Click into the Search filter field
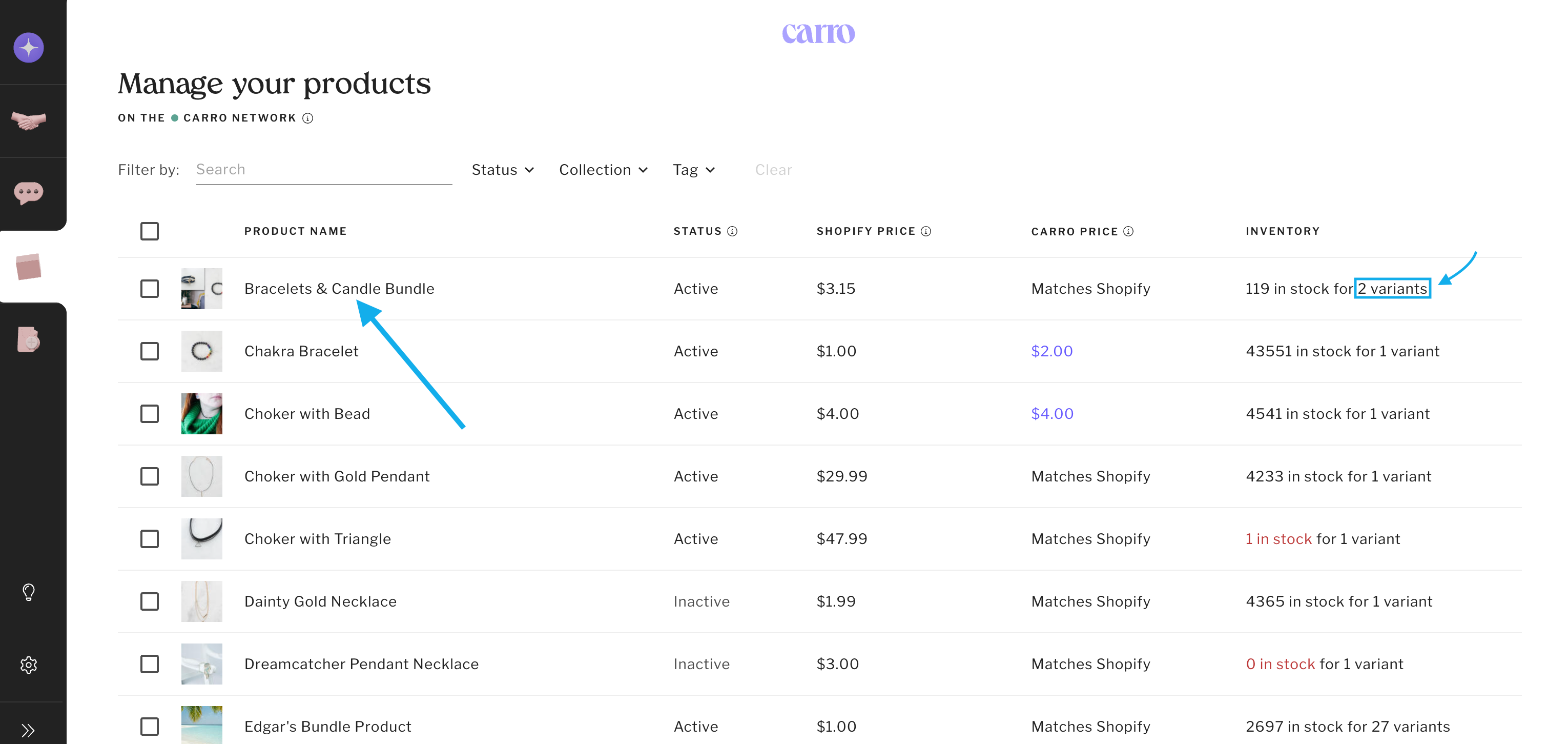 tap(323, 170)
